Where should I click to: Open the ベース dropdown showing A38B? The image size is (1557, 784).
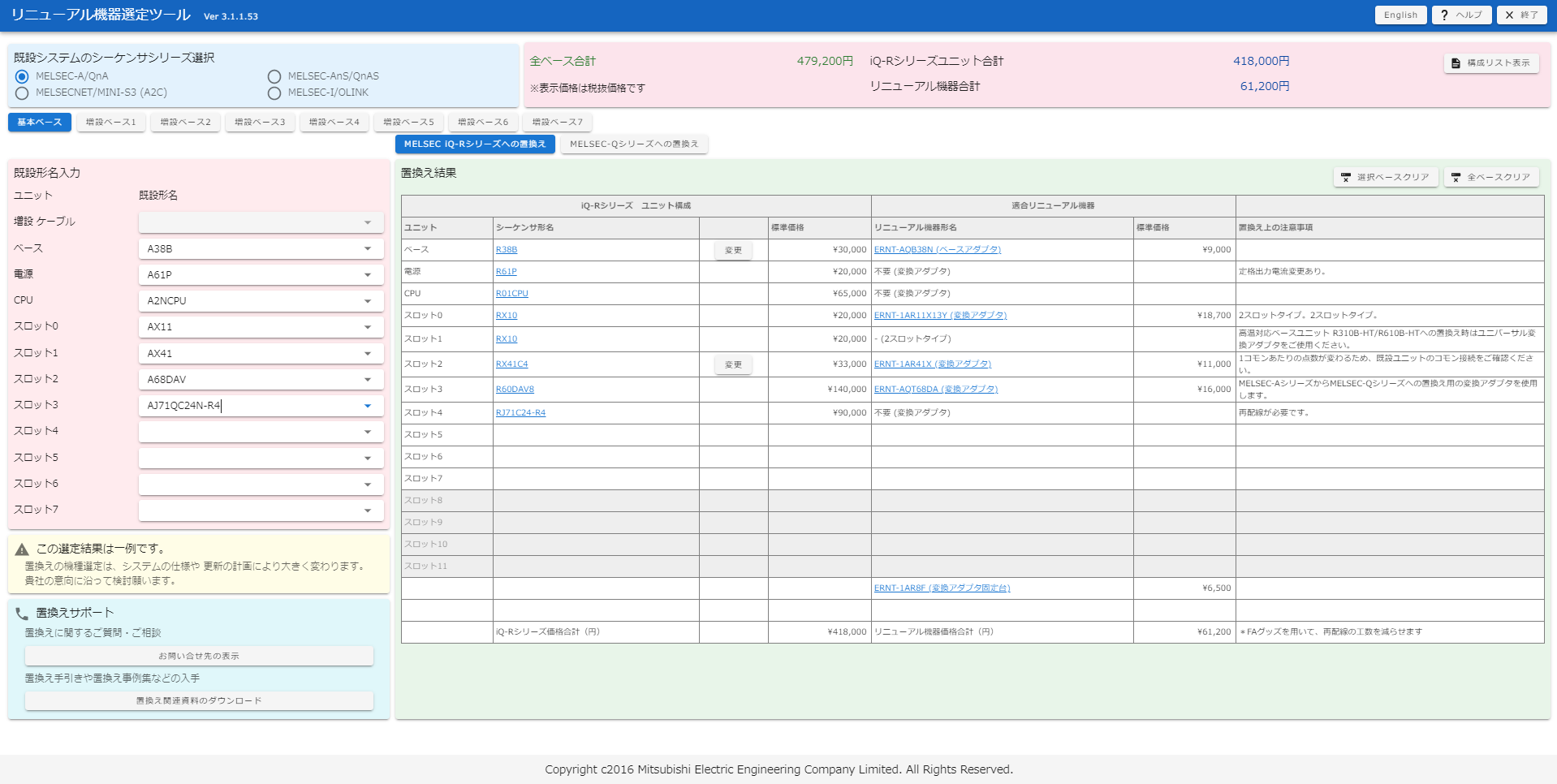pyautogui.click(x=261, y=248)
